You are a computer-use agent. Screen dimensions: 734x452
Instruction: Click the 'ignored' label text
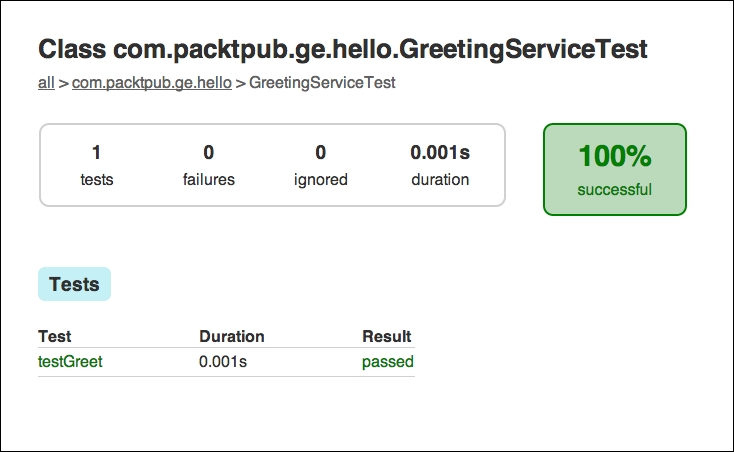(321, 180)
